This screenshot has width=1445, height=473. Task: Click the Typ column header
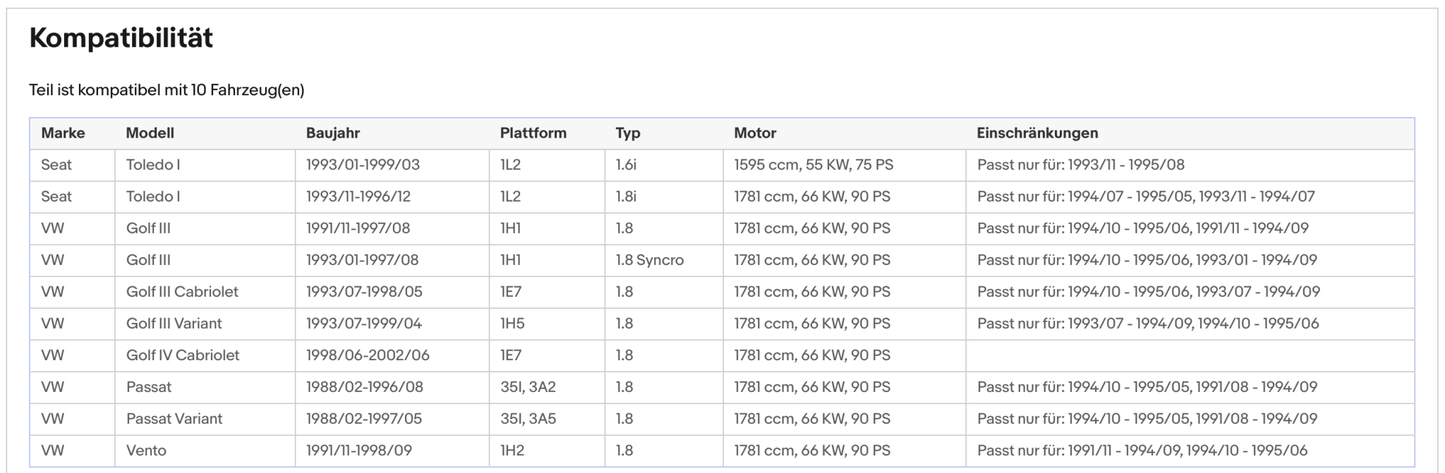628,133
